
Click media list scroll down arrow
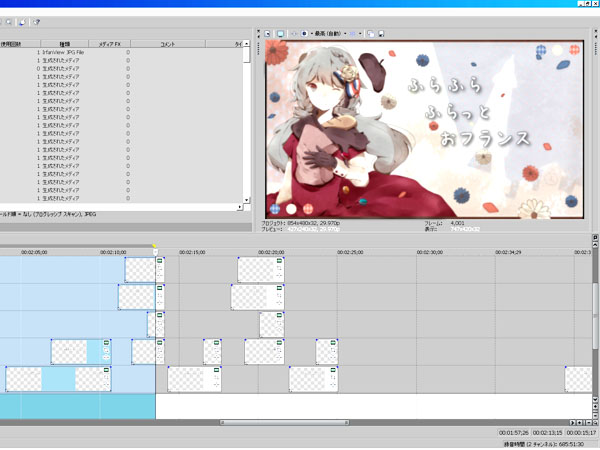tap(246, 200)
